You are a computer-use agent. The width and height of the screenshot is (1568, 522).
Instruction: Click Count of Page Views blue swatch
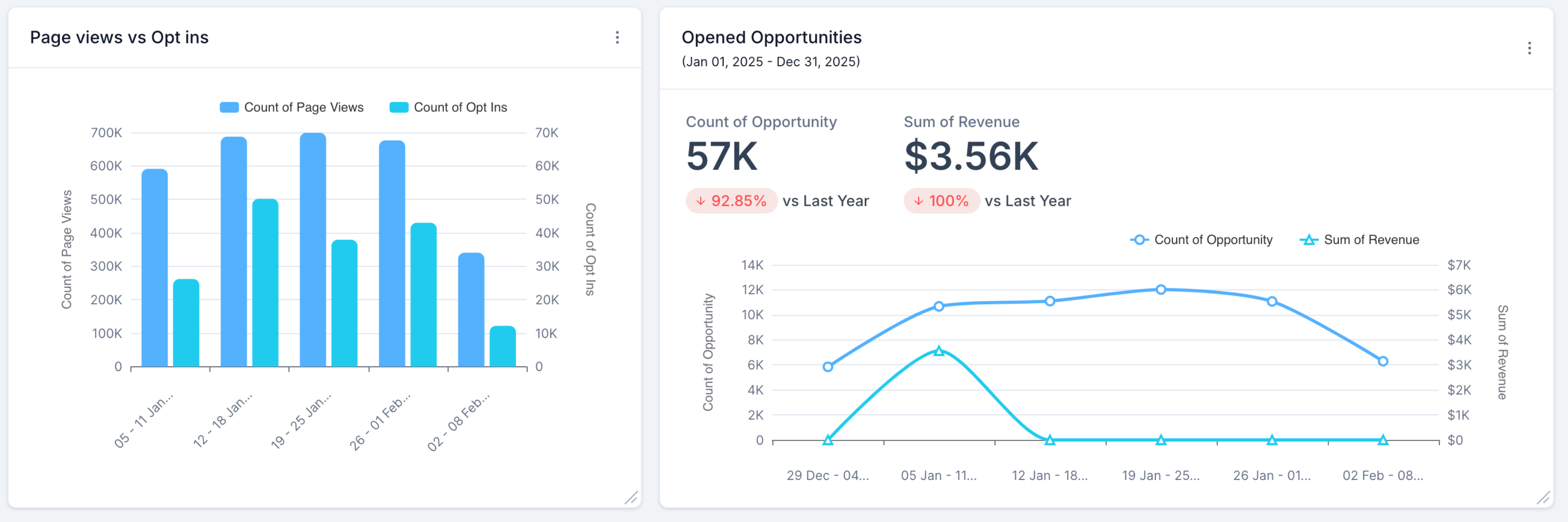click(x=229, y=108)
